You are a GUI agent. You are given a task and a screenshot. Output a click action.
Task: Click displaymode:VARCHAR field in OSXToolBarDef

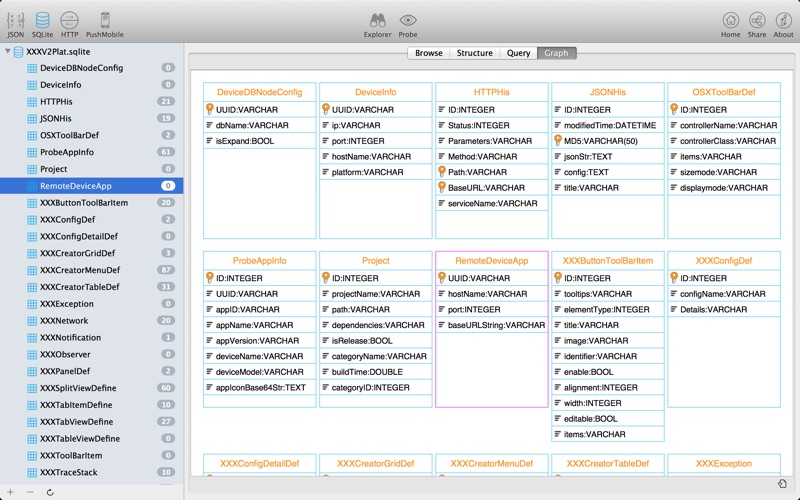[723, 188]
